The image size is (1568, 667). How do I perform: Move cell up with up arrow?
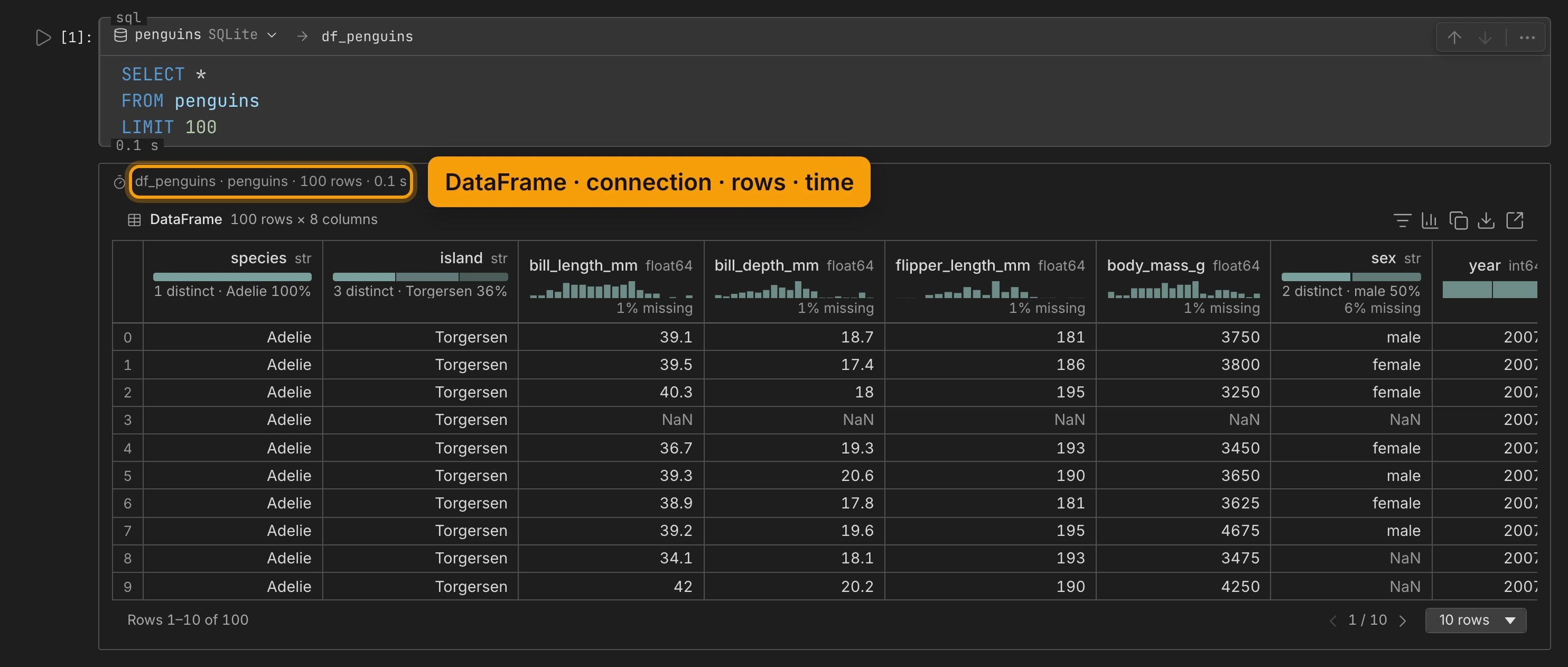coord(1454,38)
